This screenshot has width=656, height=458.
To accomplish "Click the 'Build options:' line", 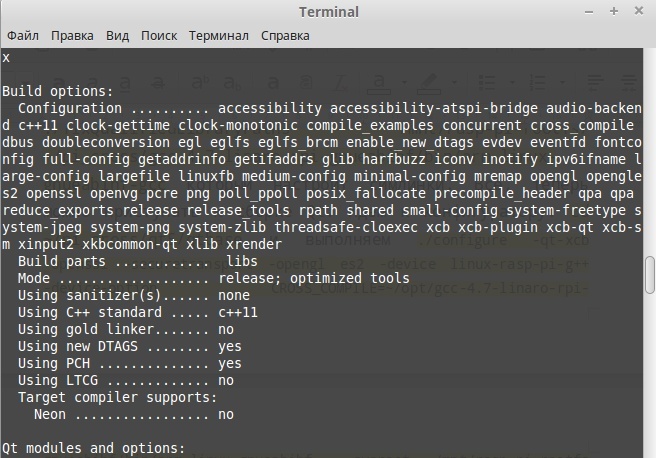I will point(58,91).
